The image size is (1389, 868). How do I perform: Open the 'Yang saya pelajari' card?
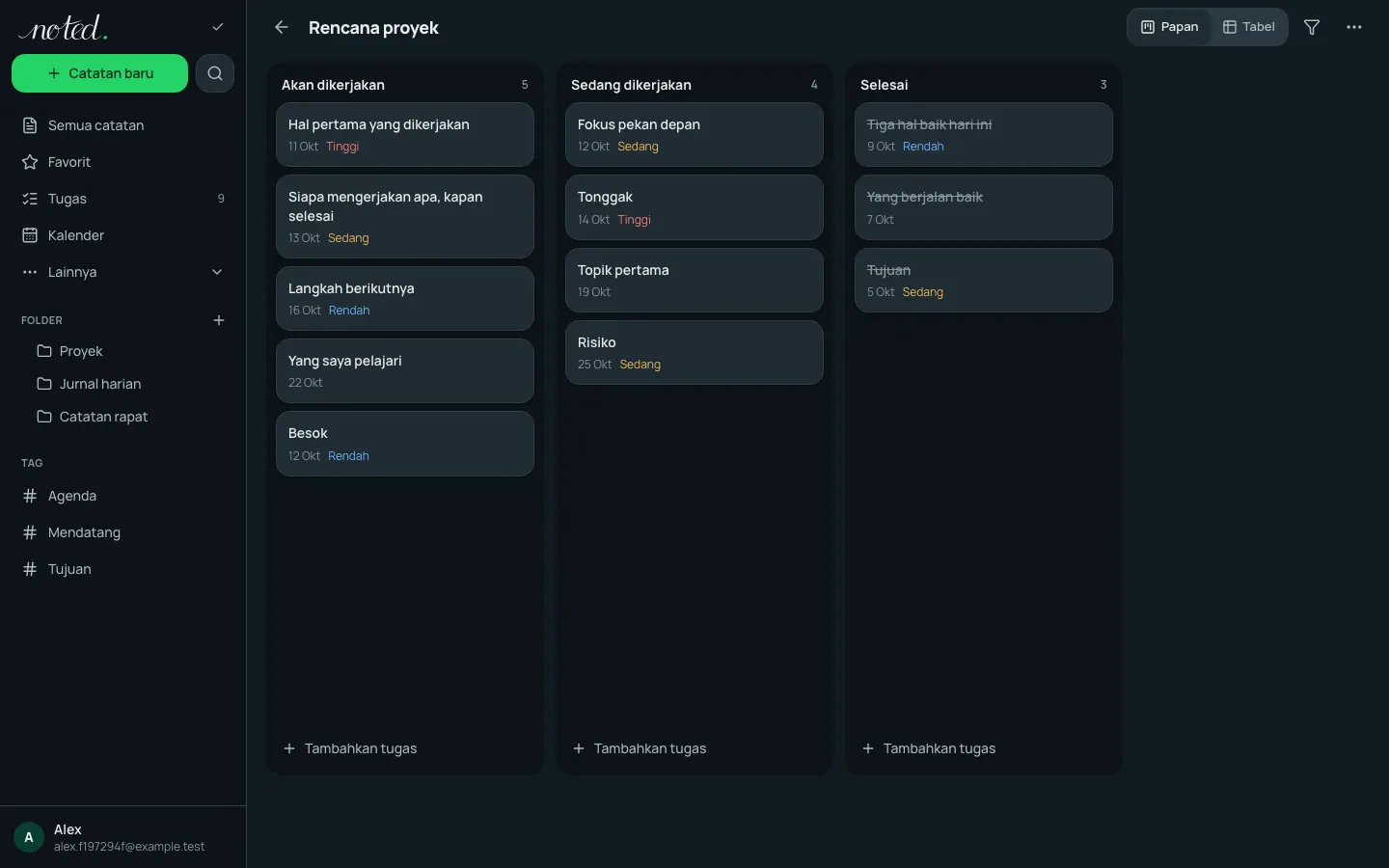click(405, 371)
